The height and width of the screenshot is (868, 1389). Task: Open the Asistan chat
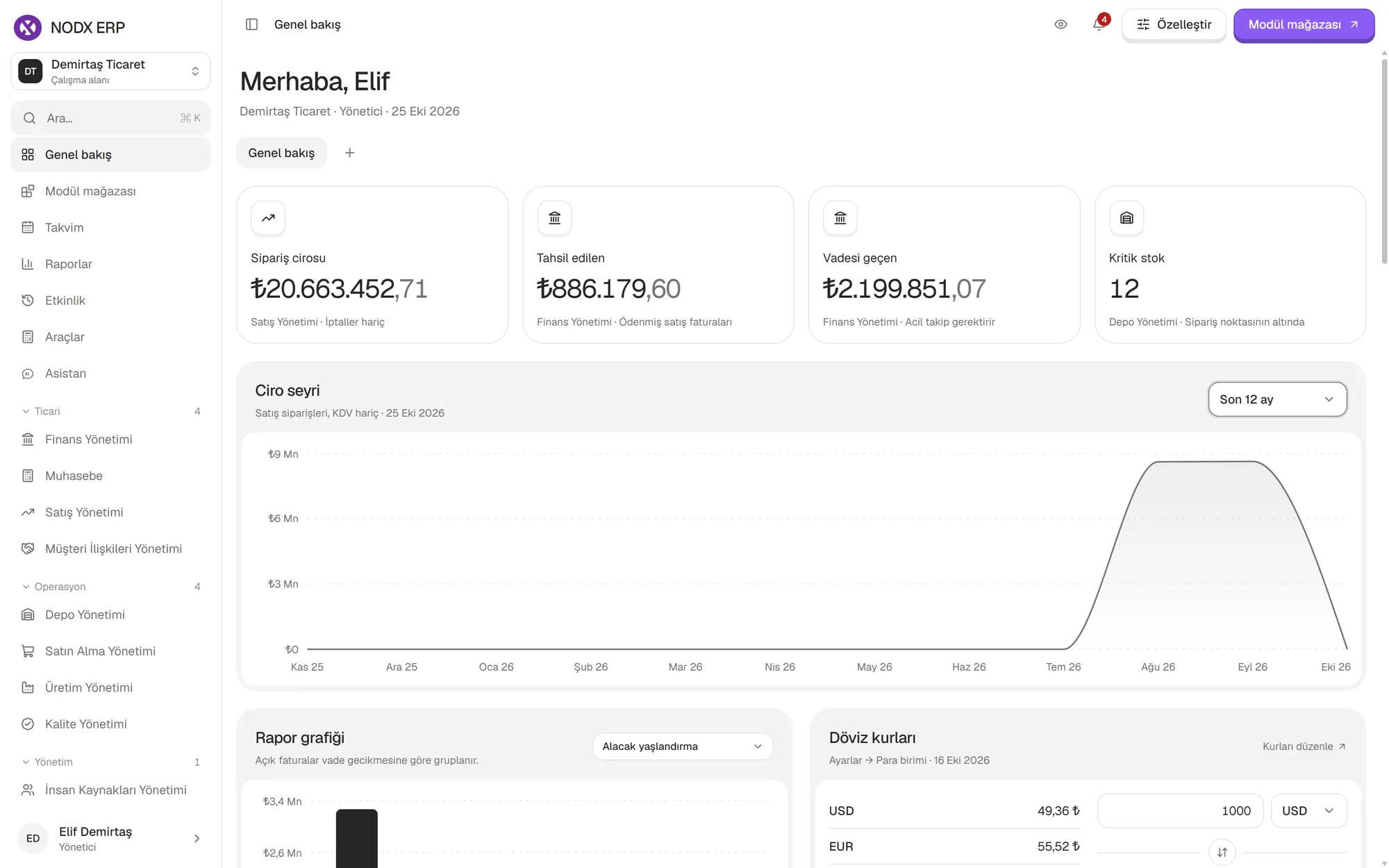tap(110, 374)
